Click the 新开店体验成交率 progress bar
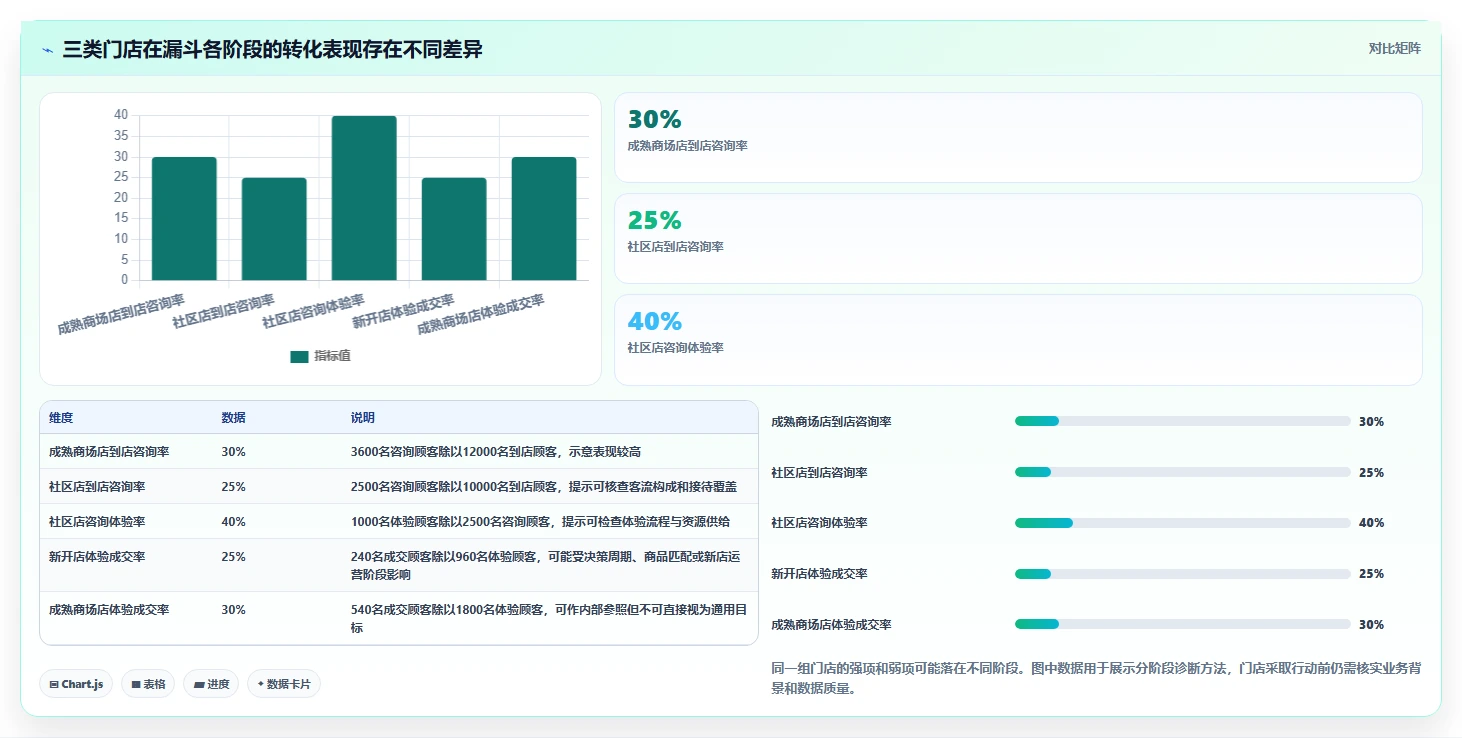 tap(1183, 574)
